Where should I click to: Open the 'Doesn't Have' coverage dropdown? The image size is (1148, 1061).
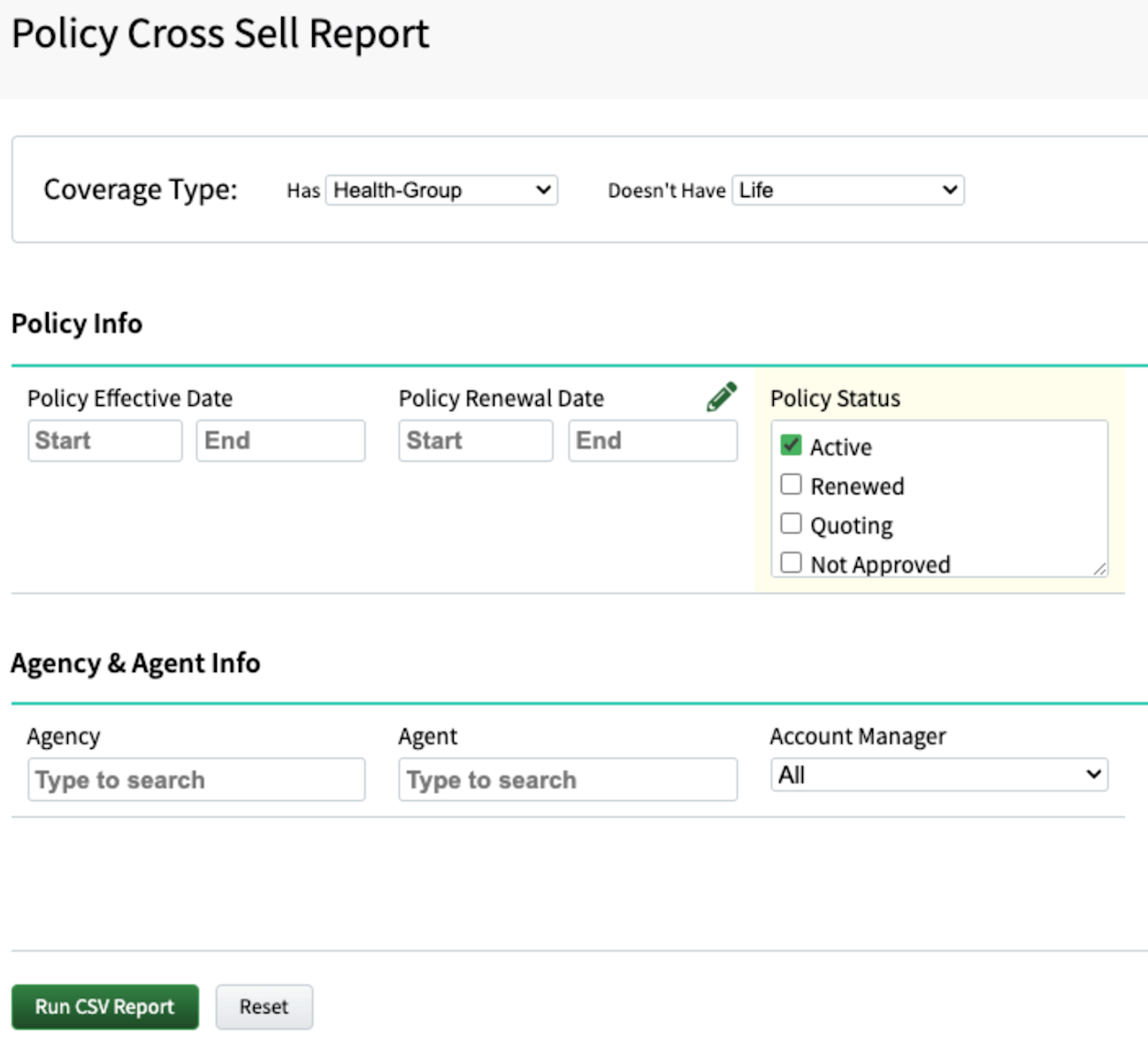pos(846,190)
